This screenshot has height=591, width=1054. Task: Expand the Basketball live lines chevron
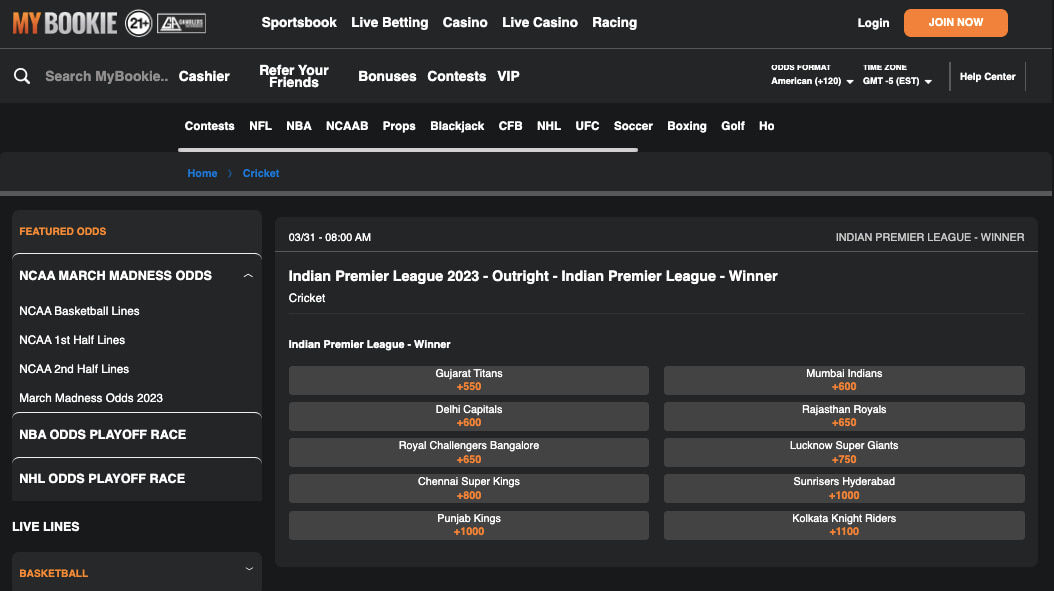coord(249,569)
